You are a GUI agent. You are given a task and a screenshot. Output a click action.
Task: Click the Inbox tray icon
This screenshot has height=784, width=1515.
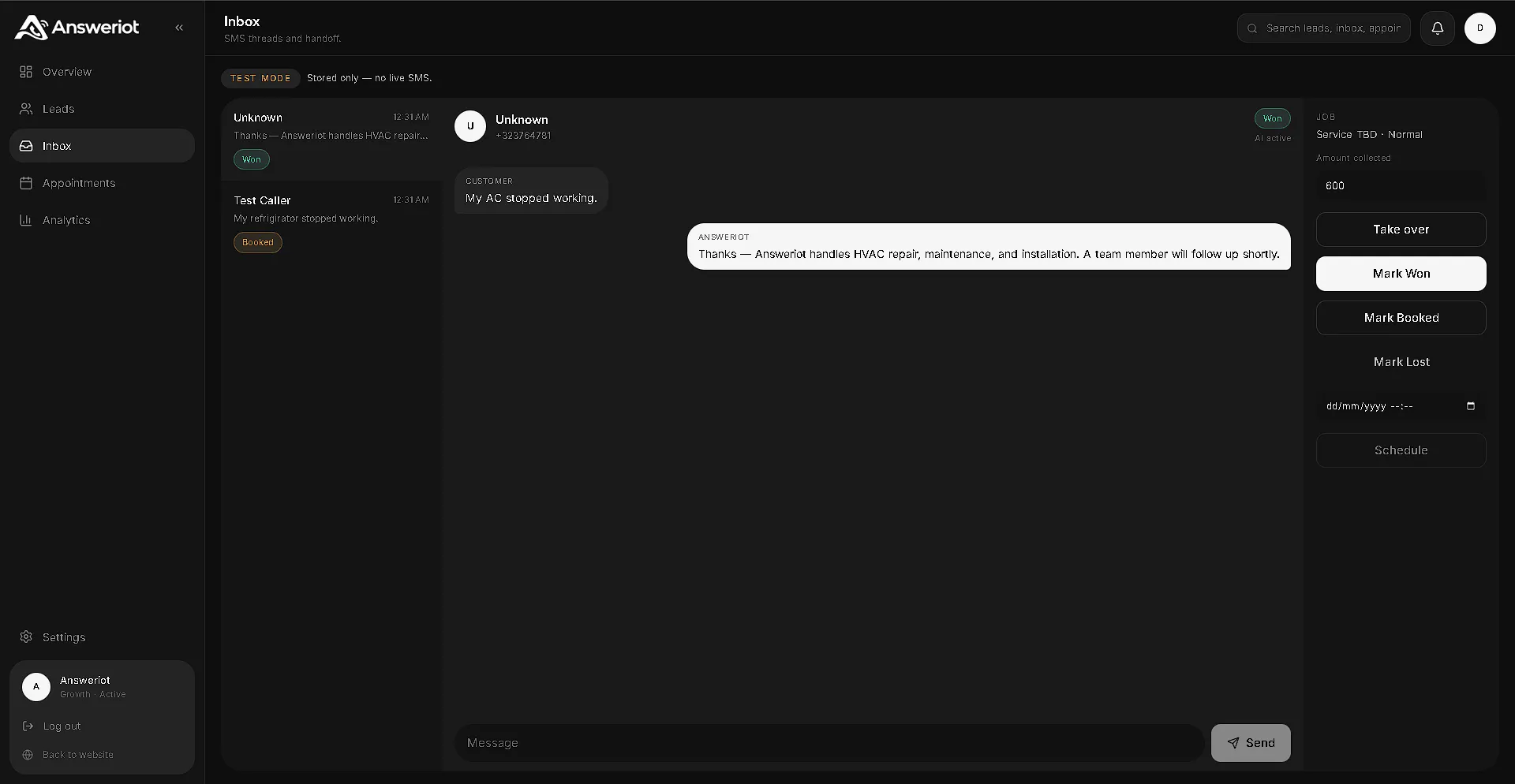[26, 146]
